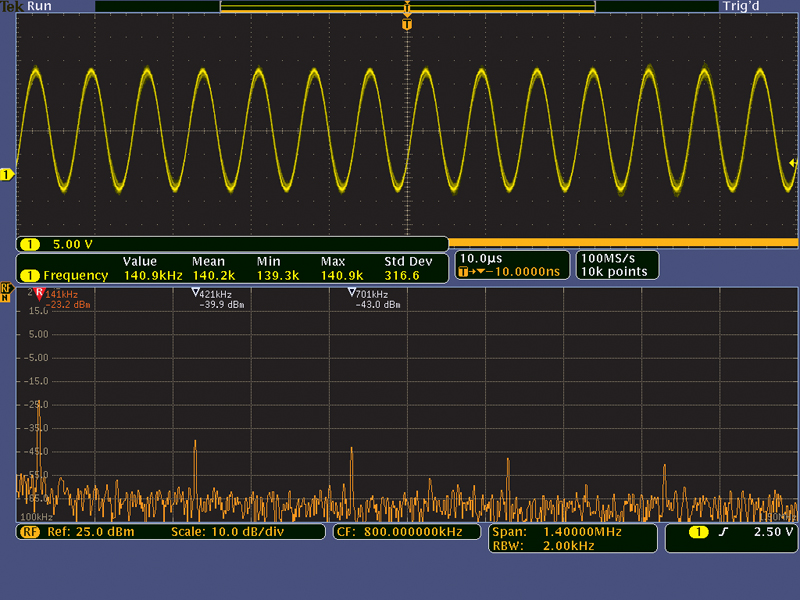Click the channel 1 ground reference marker

point(7,175)
